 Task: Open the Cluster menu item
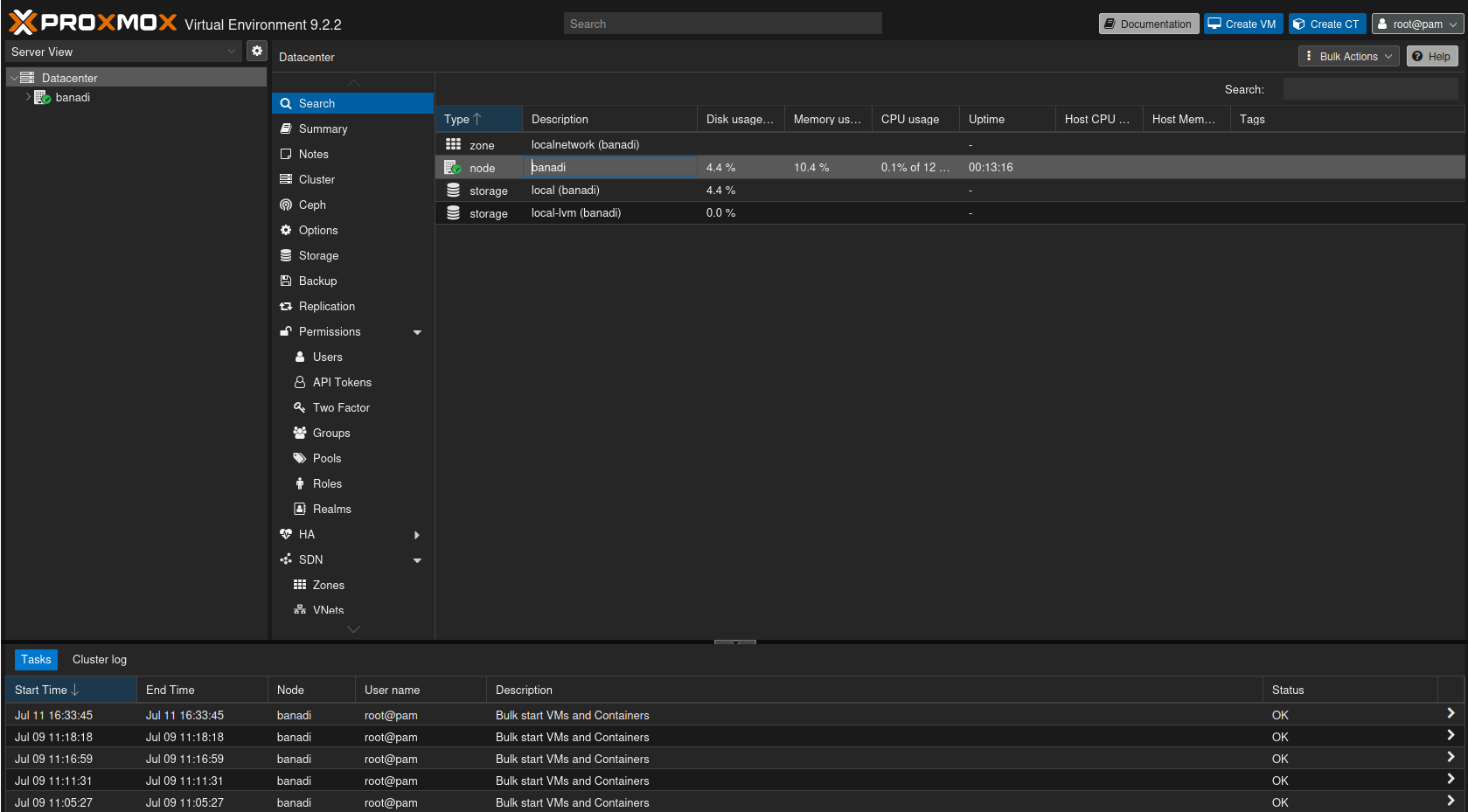(352, 179)
